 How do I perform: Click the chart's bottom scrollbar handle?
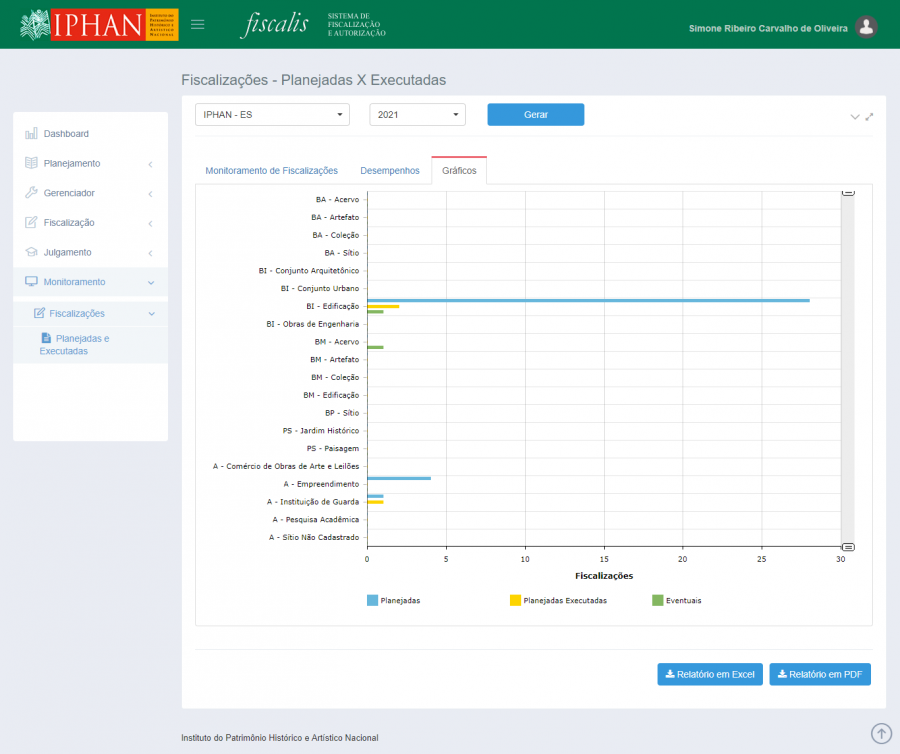point(848,547)
